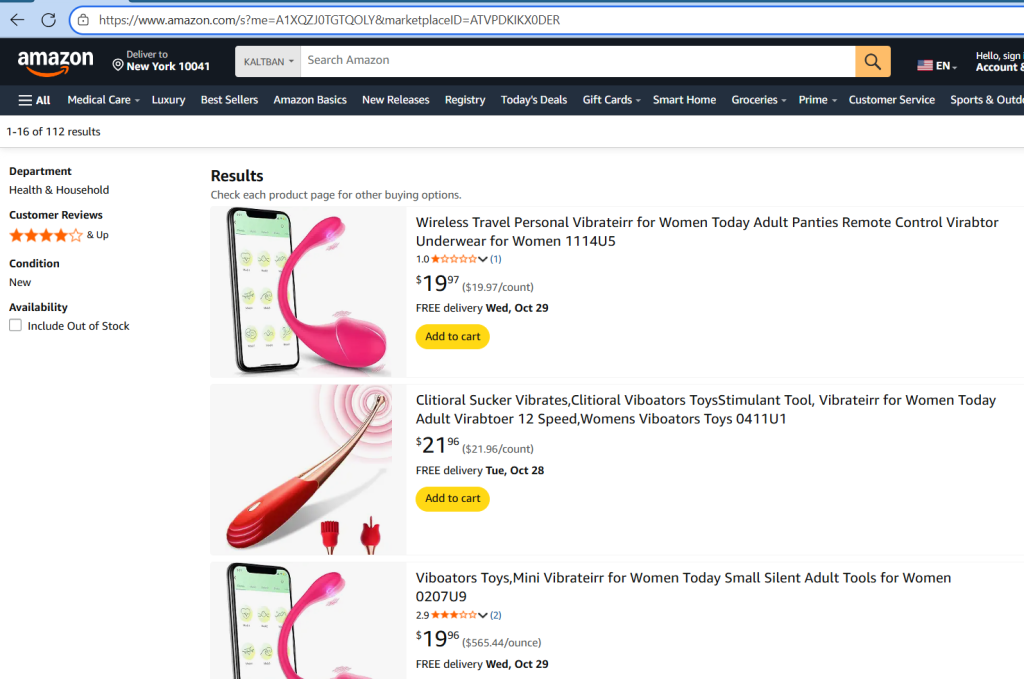Reload the page with the refresh icon

[x=48, y=20]
